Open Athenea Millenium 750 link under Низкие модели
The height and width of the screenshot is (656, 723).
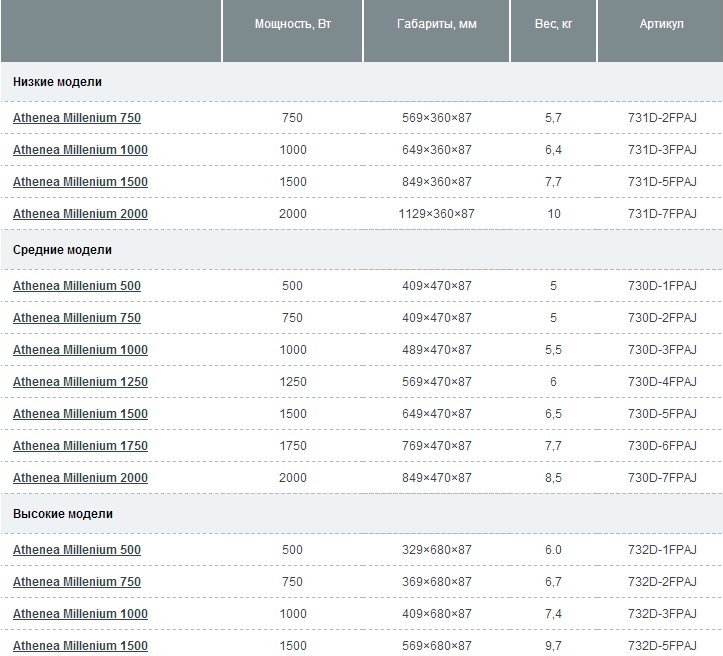click(x=77, y=118)
